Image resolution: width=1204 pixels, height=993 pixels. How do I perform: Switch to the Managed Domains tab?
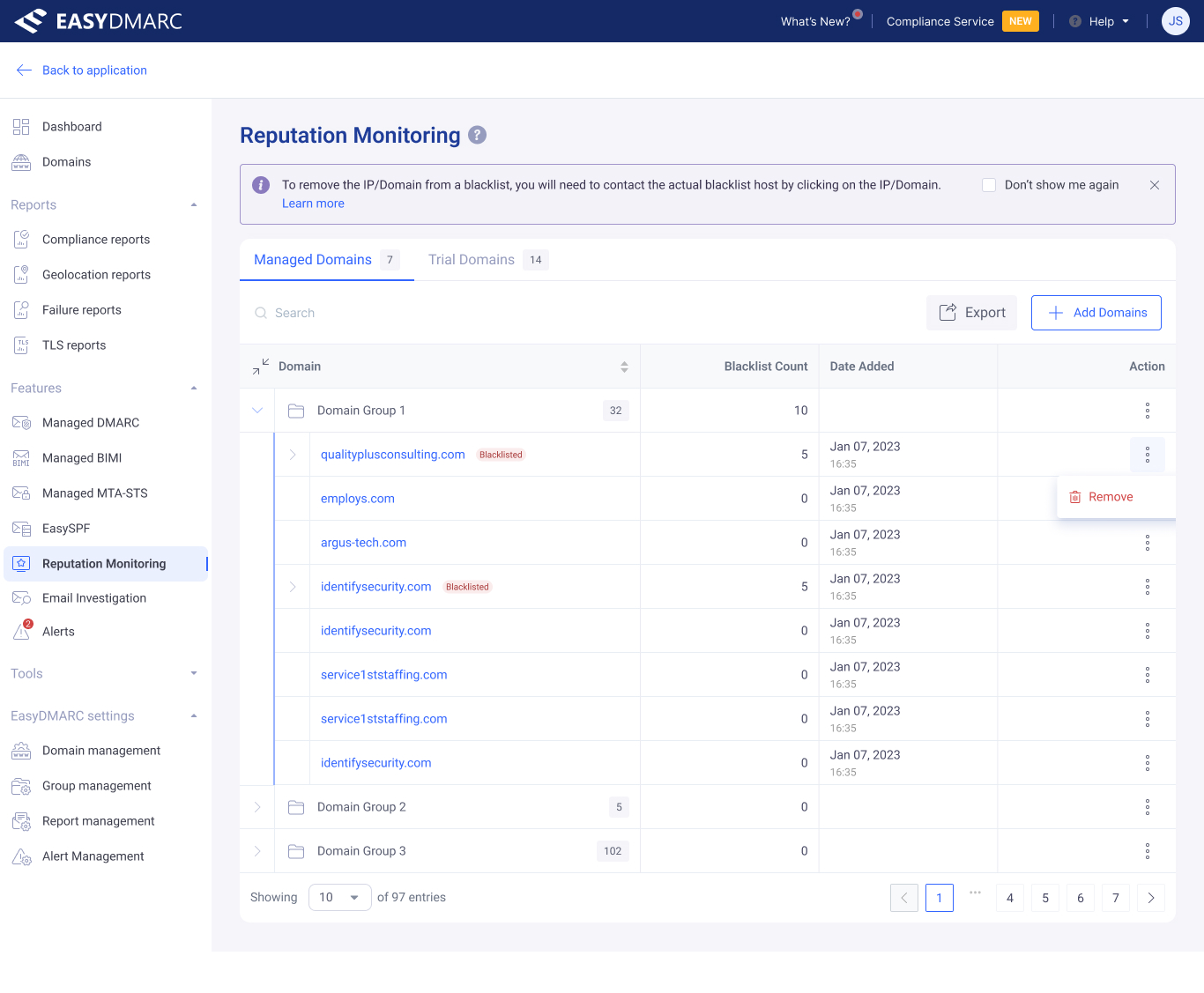[x=327, y=260]
